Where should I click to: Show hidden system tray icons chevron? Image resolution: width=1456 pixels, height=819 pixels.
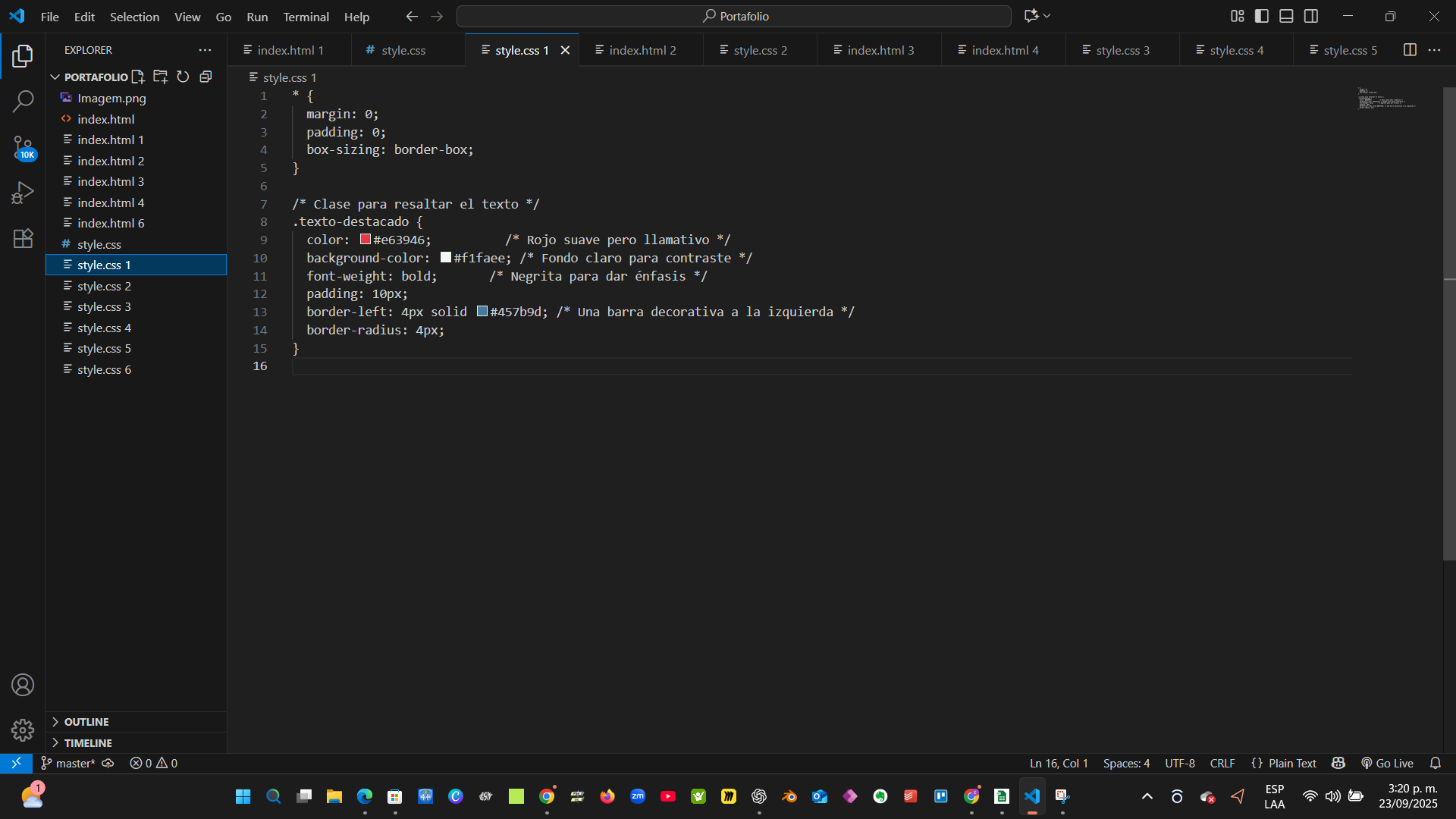click(1147, 796)
